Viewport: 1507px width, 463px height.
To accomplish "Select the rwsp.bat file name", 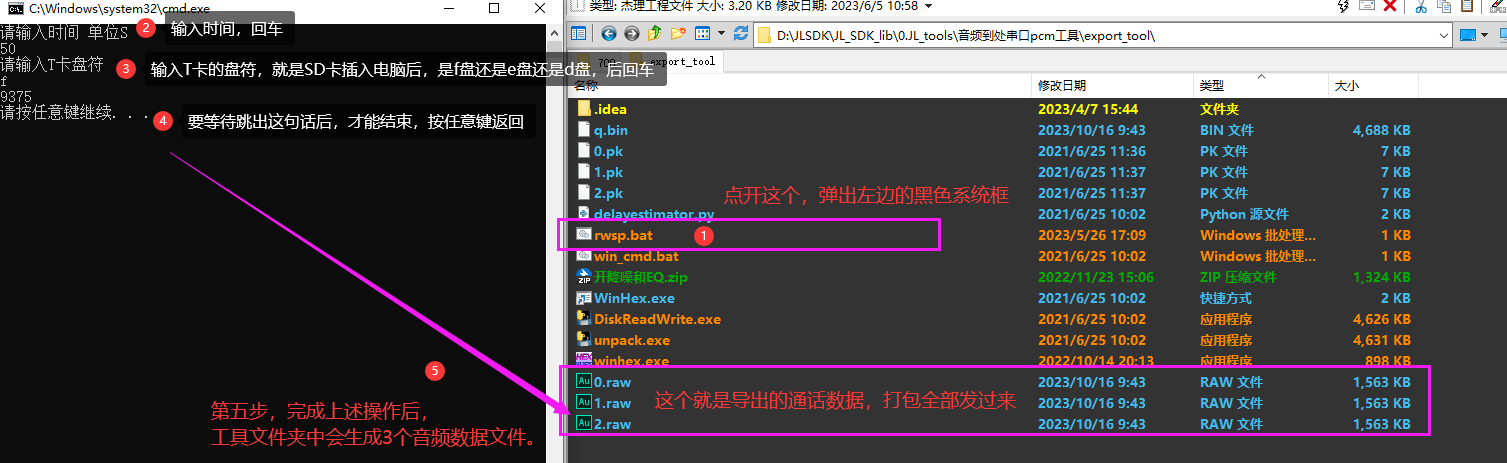I will pos(623,235).
